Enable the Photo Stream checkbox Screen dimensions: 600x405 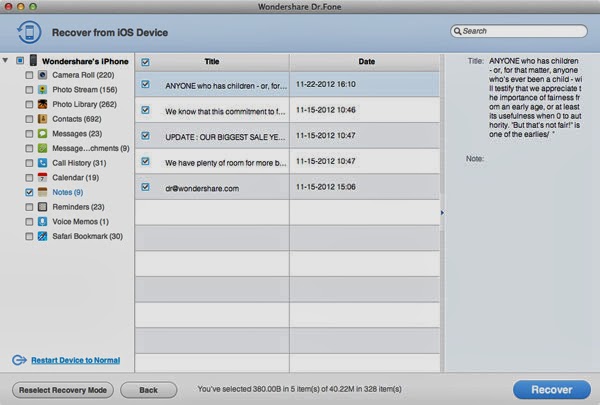click(29, 90)
